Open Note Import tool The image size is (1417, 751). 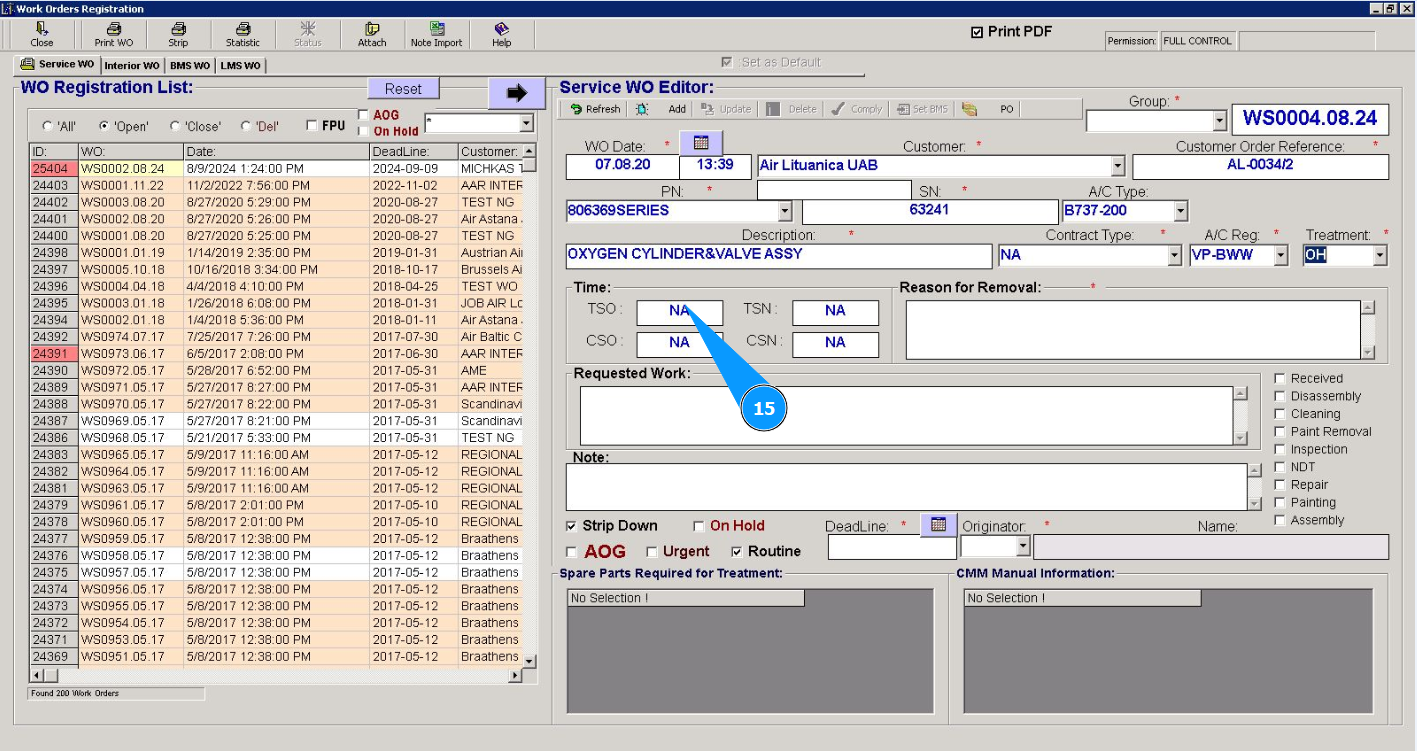tap(436, 35)
